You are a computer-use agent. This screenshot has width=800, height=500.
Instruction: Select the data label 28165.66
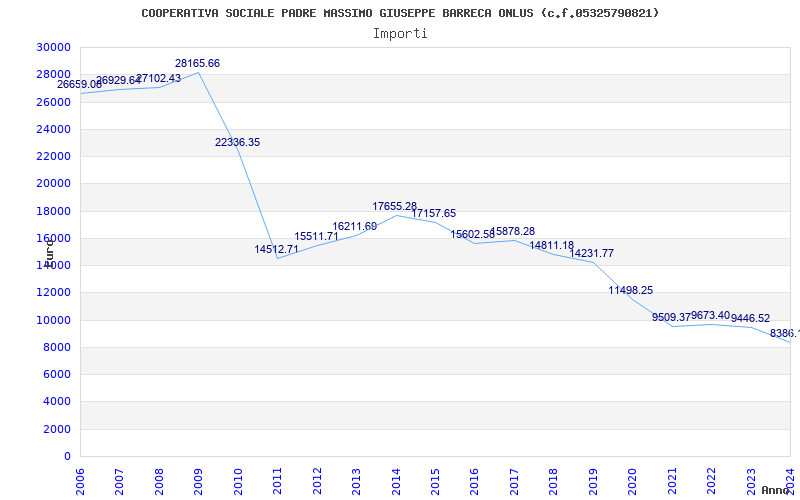tap(197, 64)
